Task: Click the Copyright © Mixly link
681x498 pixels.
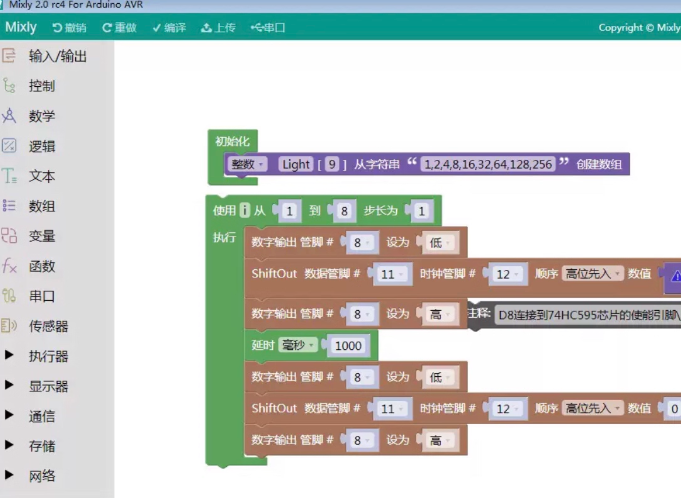Action: tap(638, 28)
